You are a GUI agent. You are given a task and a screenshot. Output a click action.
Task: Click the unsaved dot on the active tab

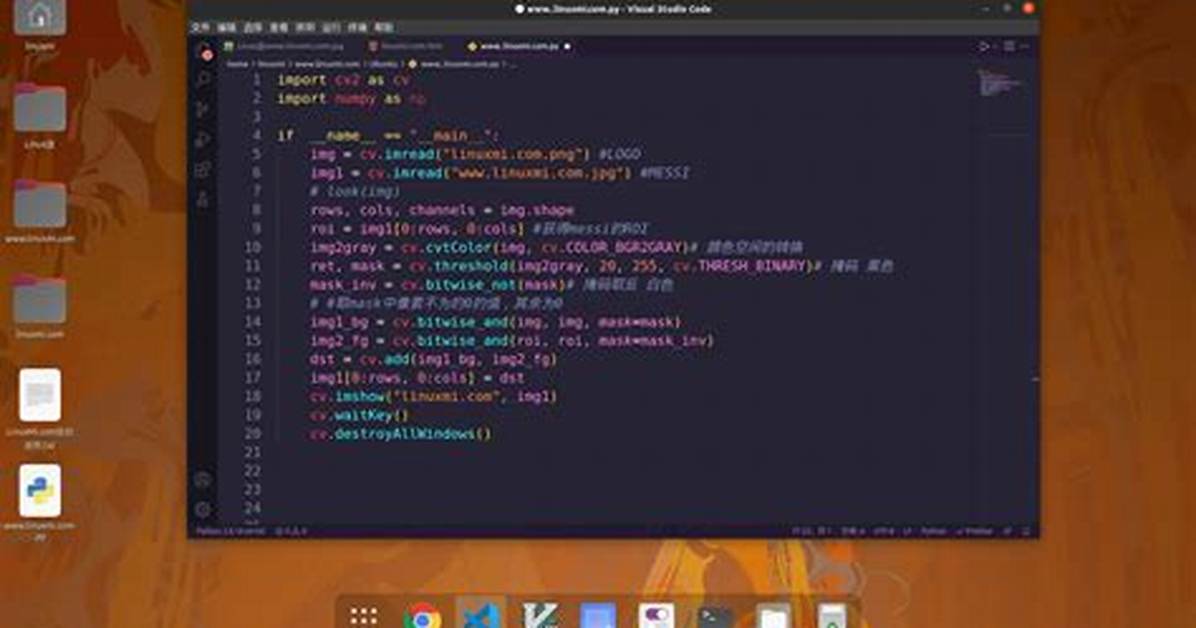pyautogui.click(x=567, y=47)
